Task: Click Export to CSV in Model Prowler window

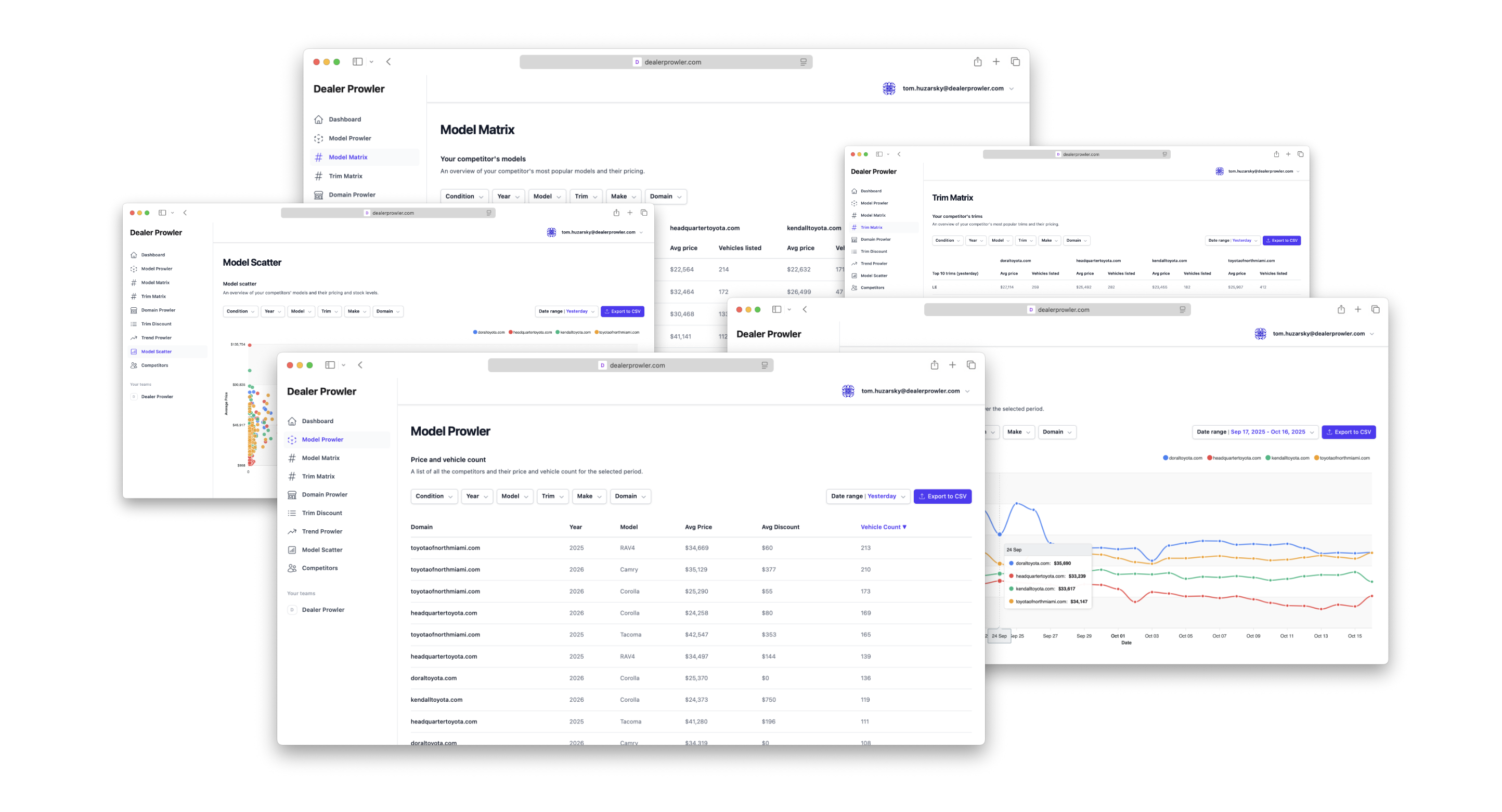Action: (x=942, y=496)
